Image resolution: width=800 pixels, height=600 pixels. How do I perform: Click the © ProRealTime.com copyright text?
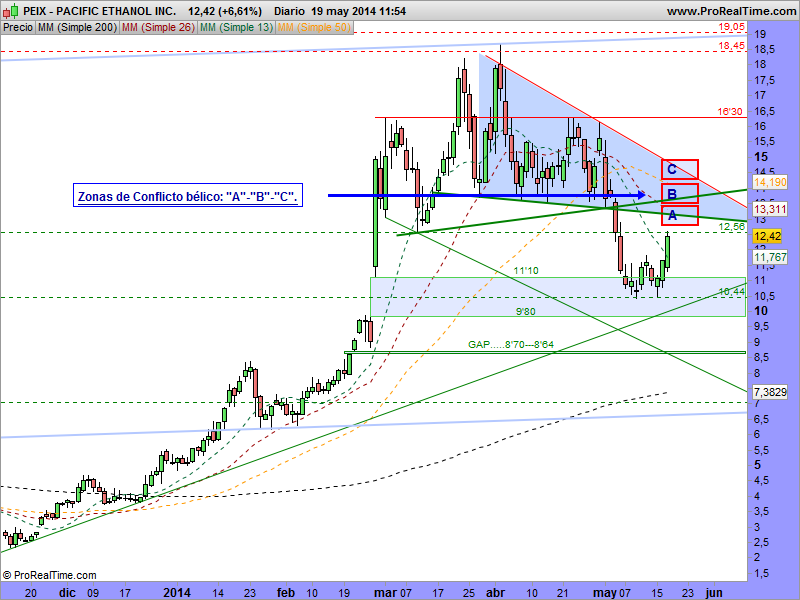[x=49, y=575]
